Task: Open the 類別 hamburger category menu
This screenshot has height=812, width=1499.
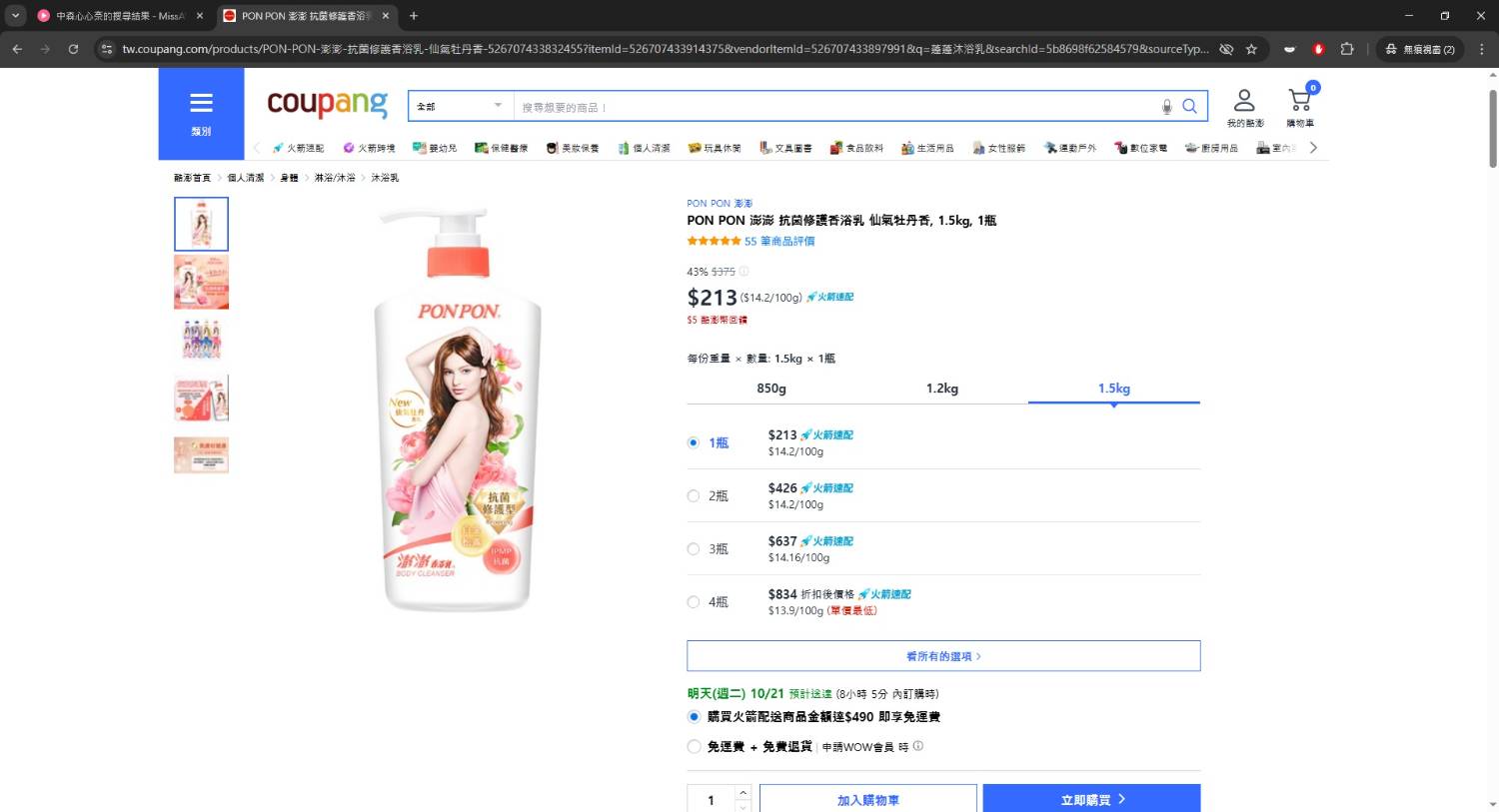Action: coord(201,101)
